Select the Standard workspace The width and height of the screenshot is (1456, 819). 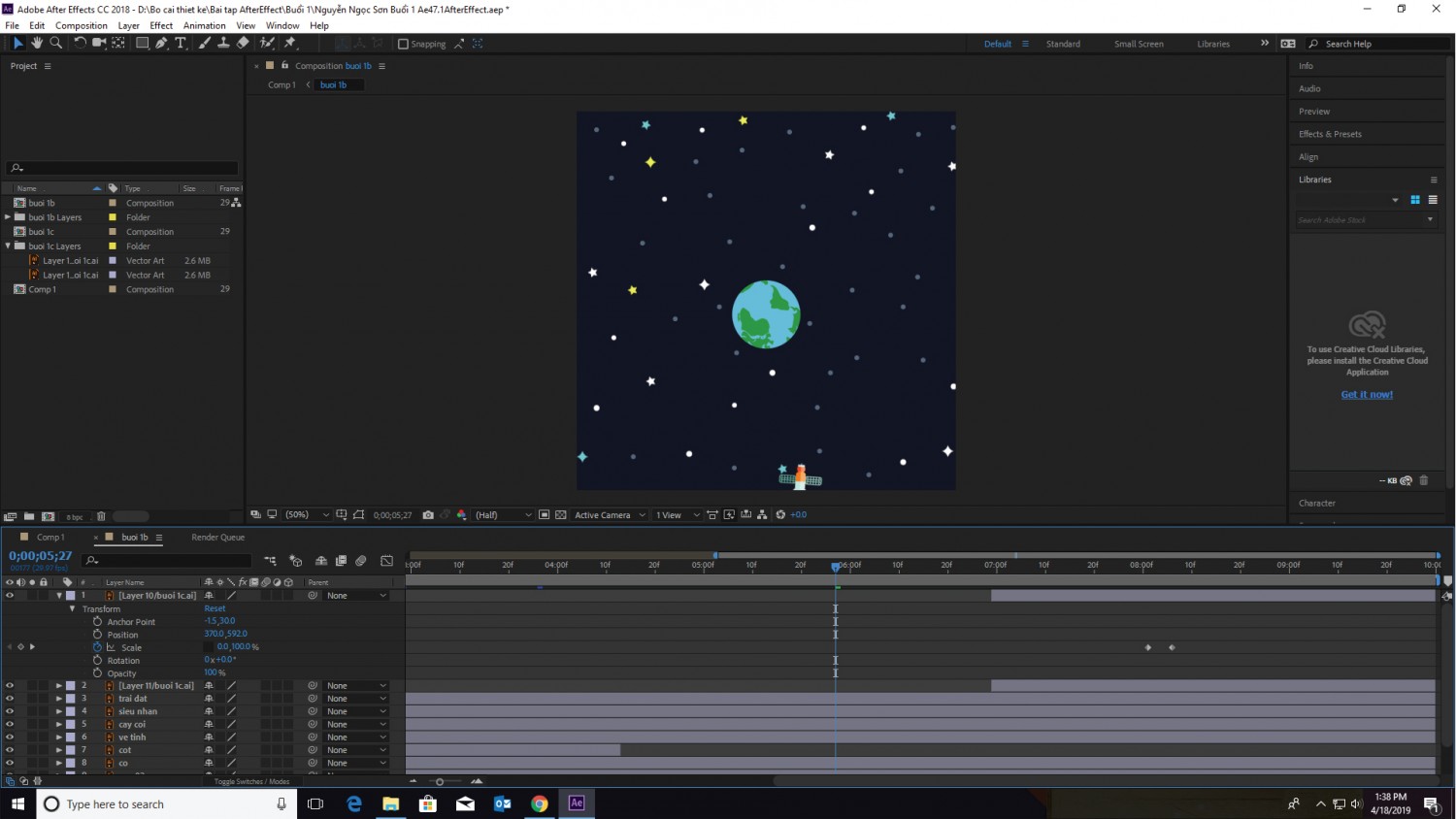(1063, 44)
